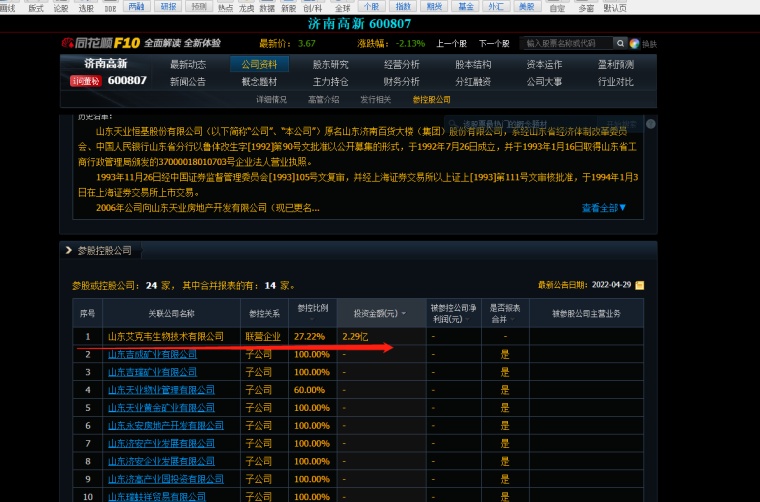Image resolution: width=760 pixels, height=502 pixels.
Task: Click the 指数 toolbar button
Action: [403, 6]
